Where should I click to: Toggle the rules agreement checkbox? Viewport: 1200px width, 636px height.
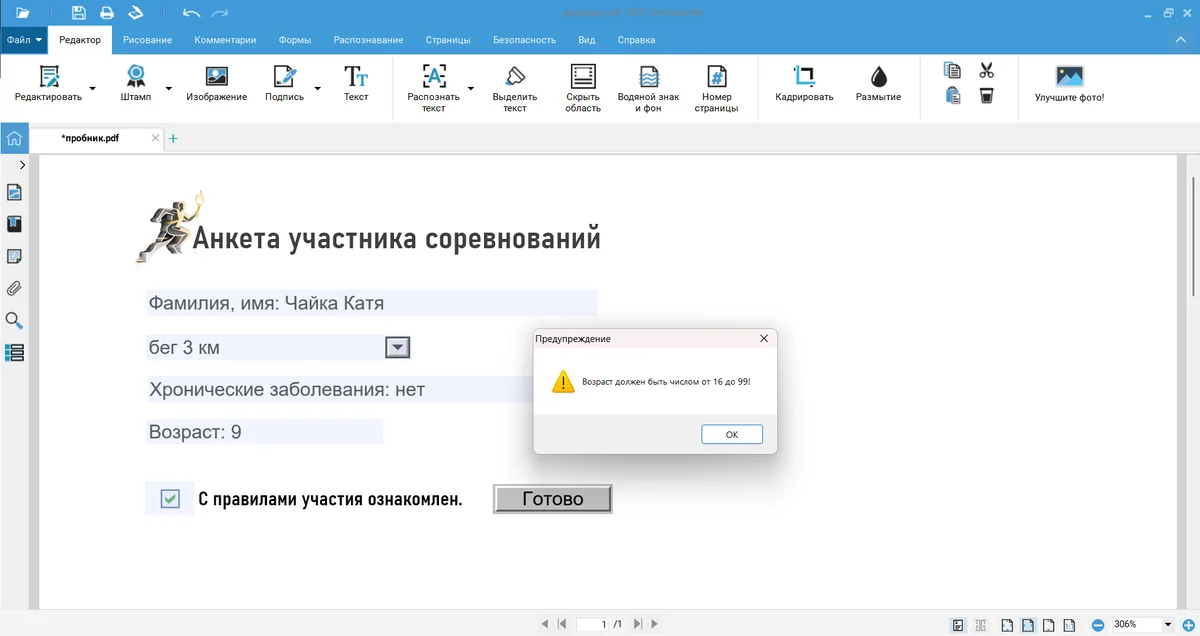point(170,499)
